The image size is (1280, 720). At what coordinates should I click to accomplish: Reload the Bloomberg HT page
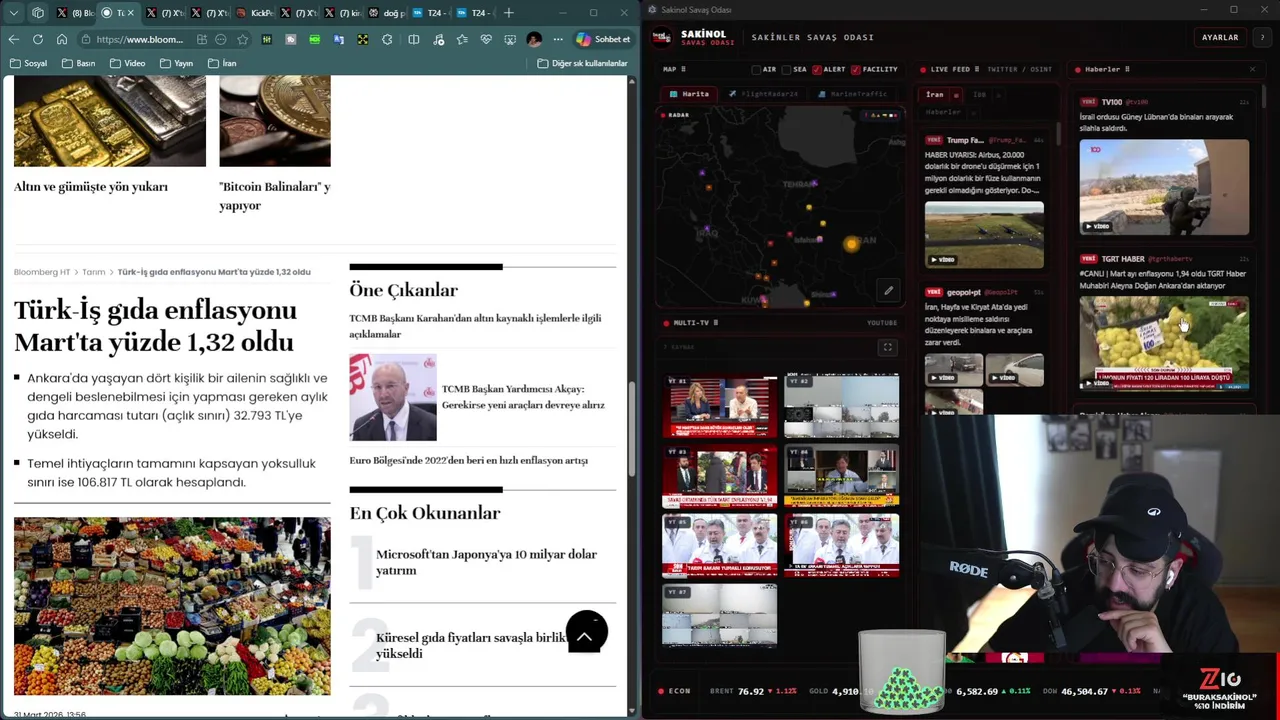coord(38,39)
